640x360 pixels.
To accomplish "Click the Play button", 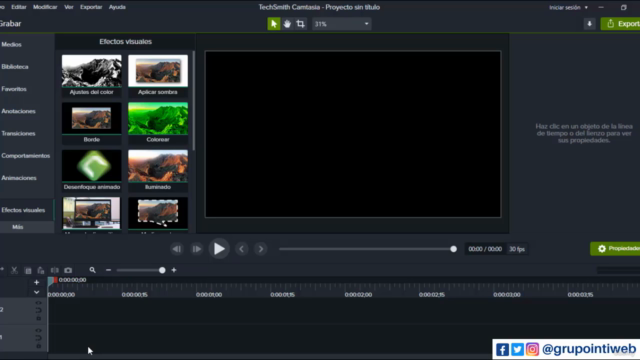I will 219,249.
